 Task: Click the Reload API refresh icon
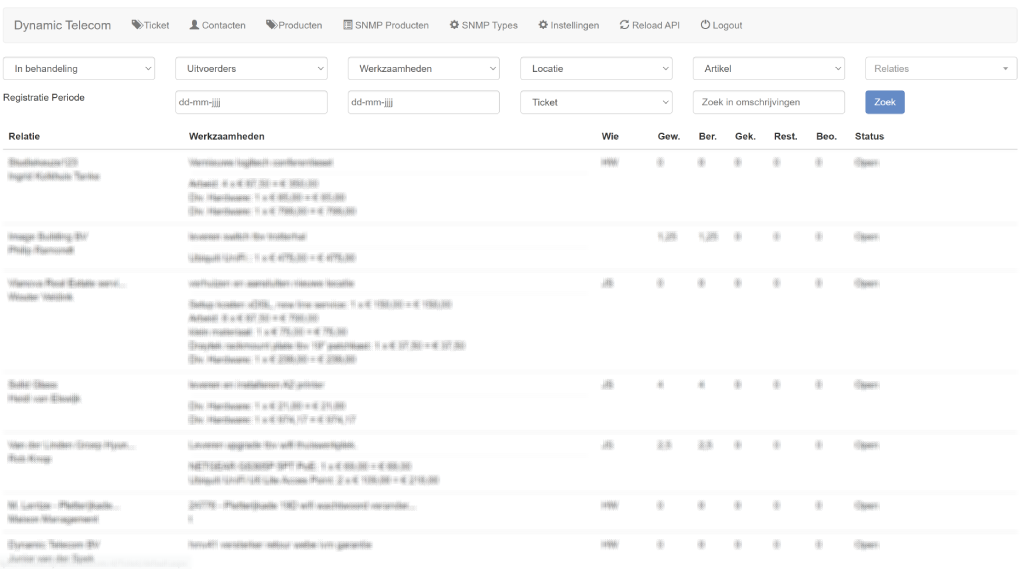click(x=625, y=25)
